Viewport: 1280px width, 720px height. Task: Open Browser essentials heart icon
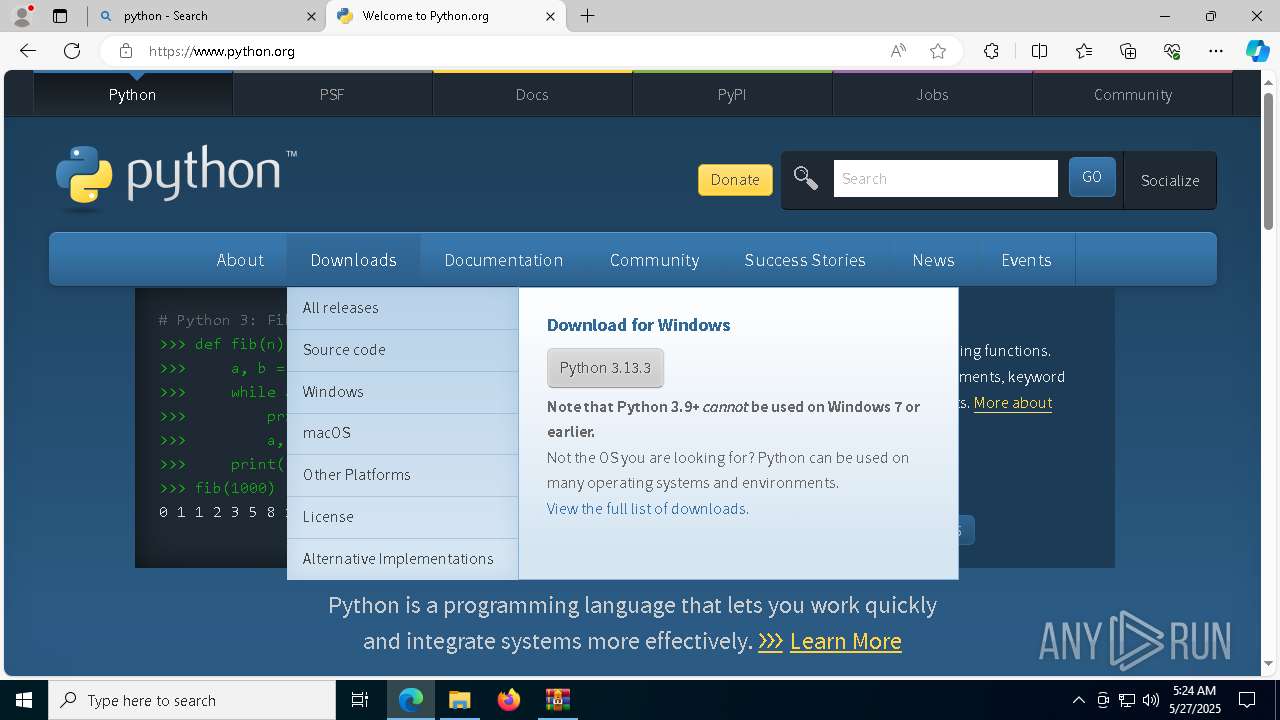click(1172, 51)
